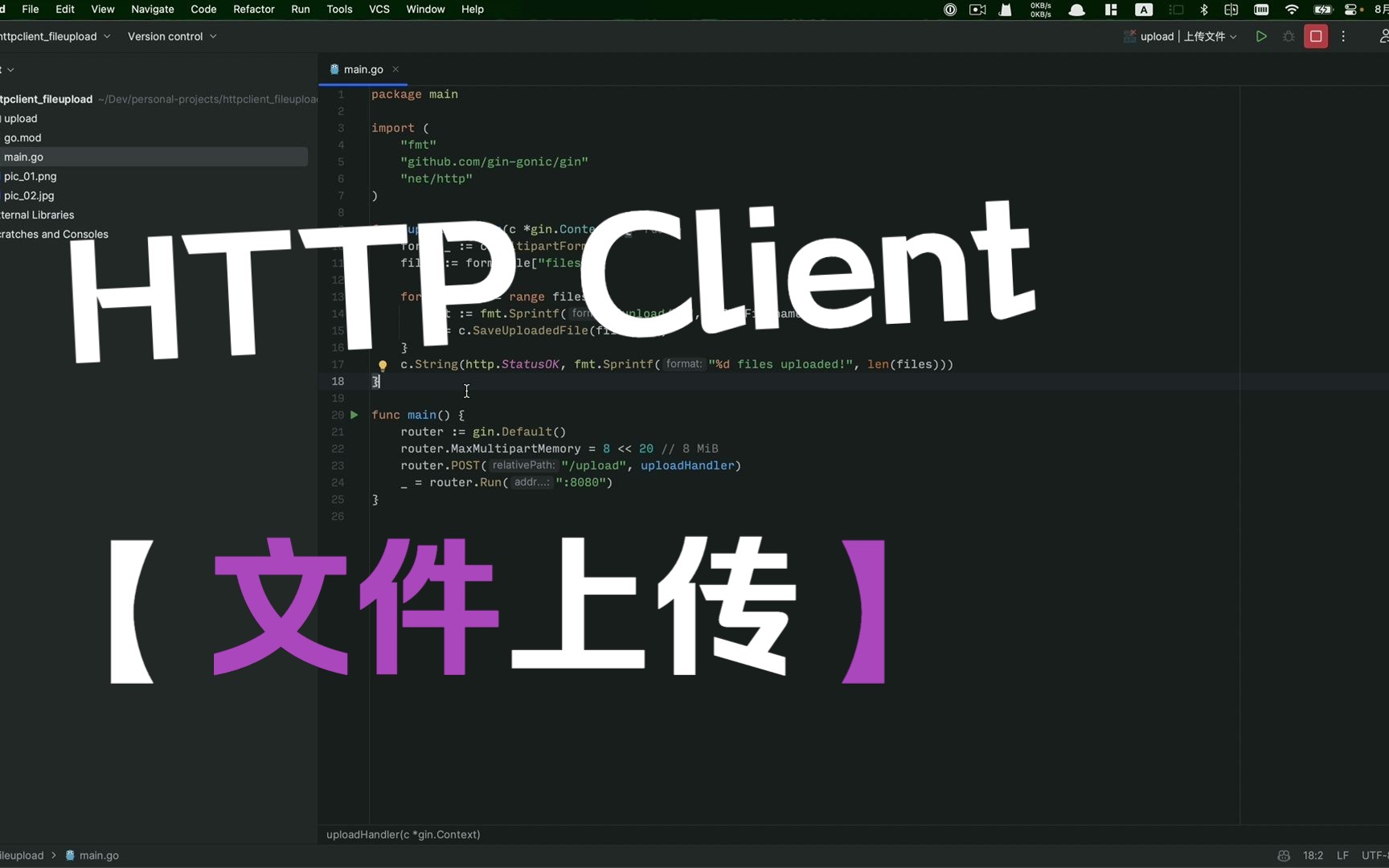
Task: Collapse the project tree with the chevron
Action: click(x=11, y=70)
